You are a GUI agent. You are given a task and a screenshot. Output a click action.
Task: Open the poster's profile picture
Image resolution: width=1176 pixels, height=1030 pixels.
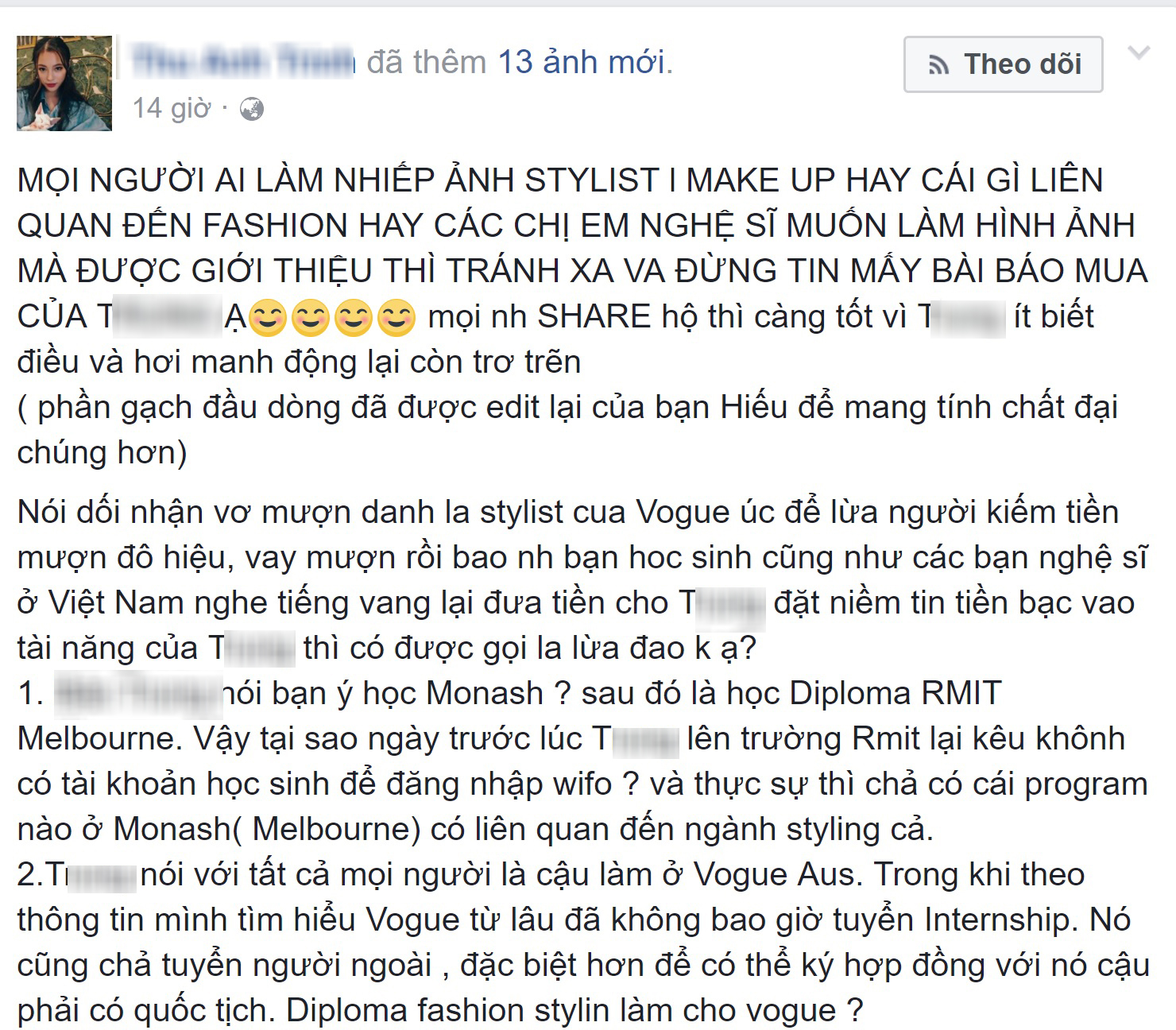tap(64, 83)
